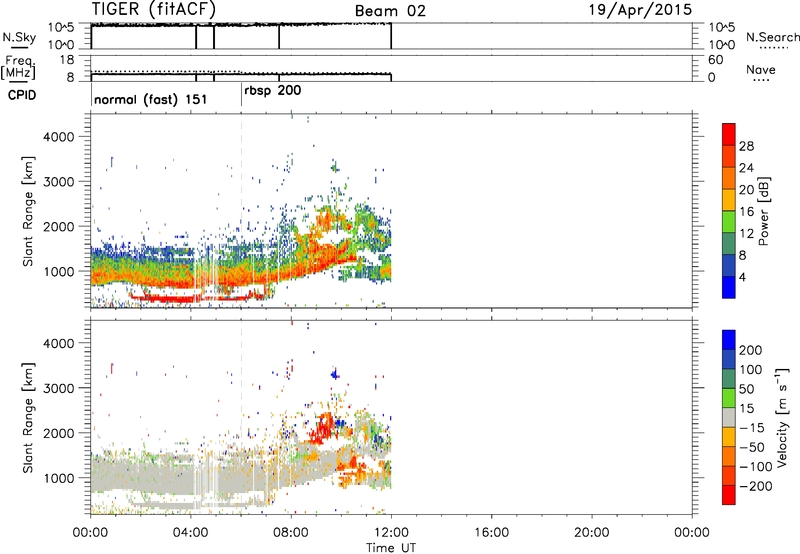Click the 08:00 time tick label
The height and width of the screenshot is (554, 800).
[x=291, y=533]
